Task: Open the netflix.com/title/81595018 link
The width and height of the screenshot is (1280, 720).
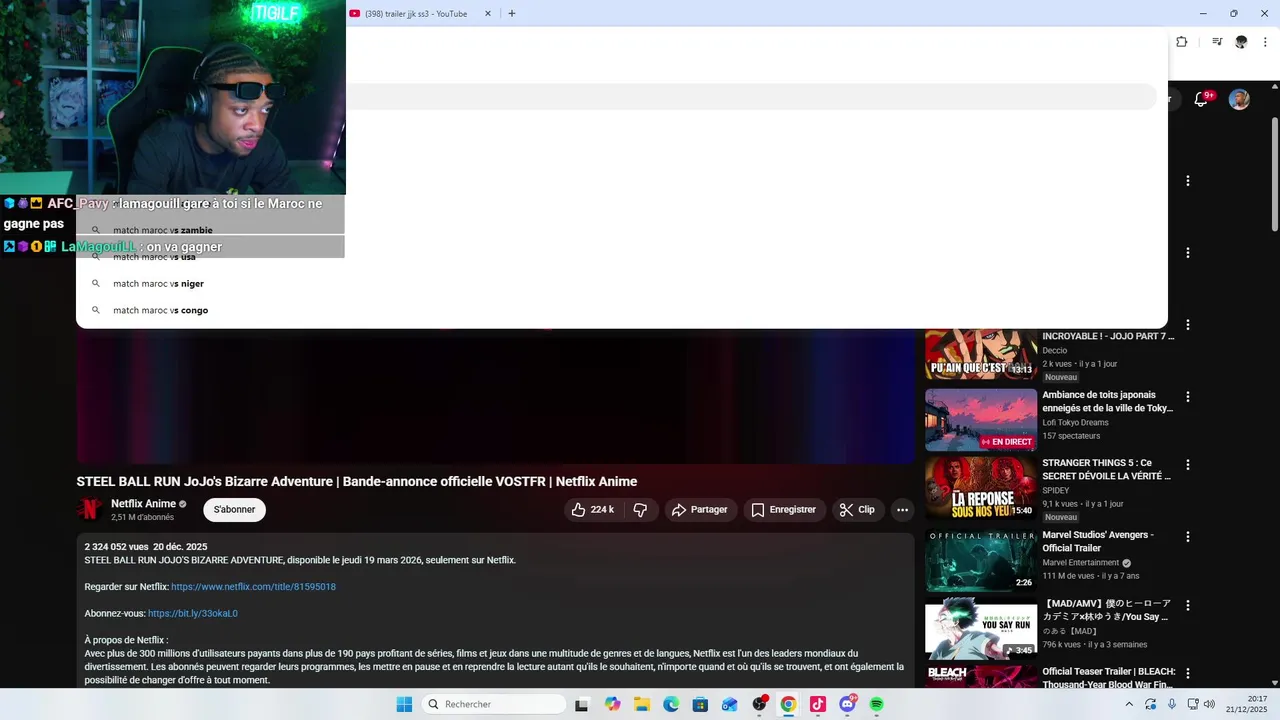Action: click(x=253, y=587)
